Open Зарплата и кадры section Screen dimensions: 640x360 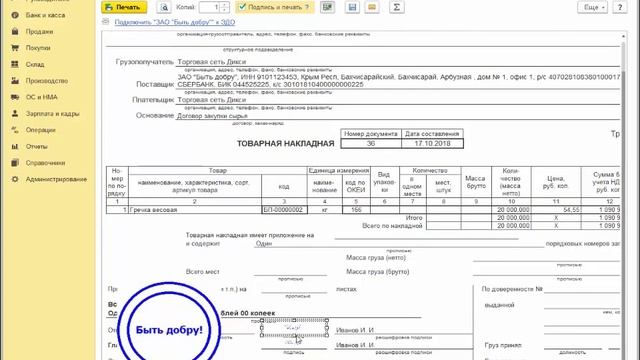tap(52, 113)
